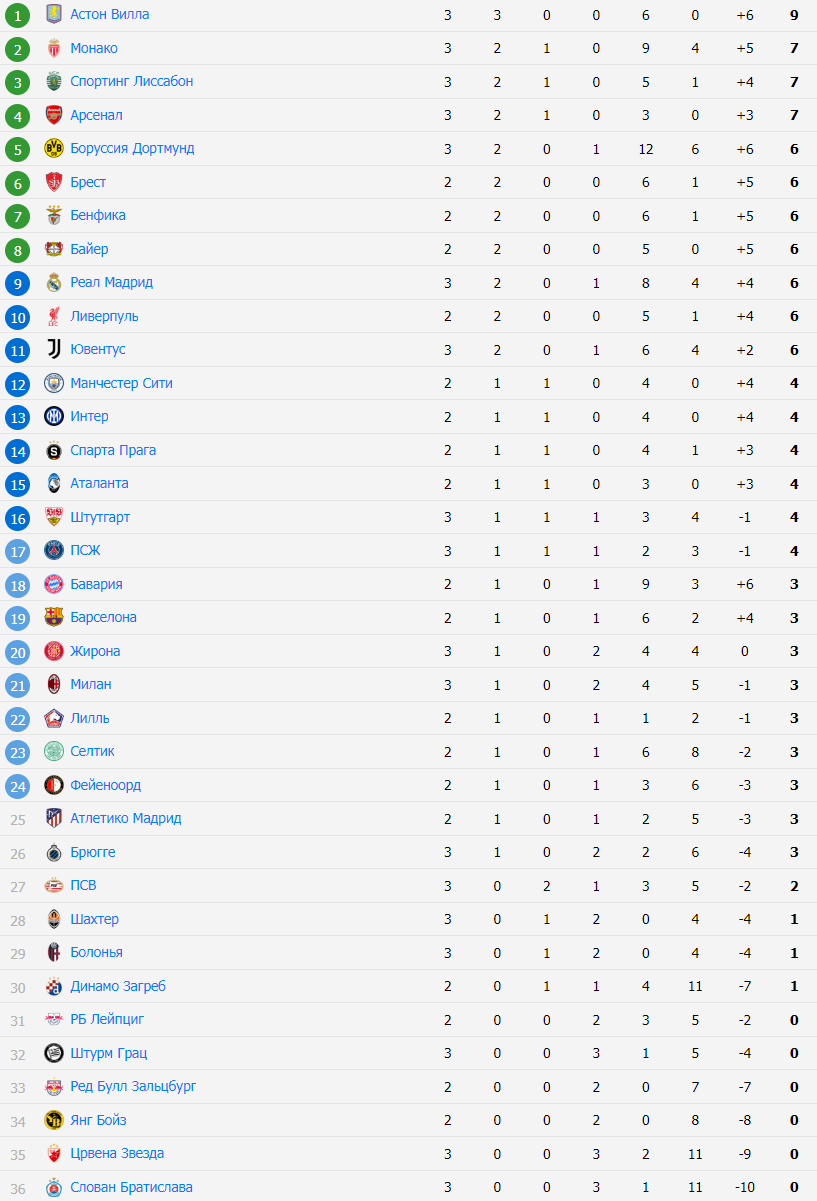Follow the Атлетико Мадрид link

click(x=126, y=819)
